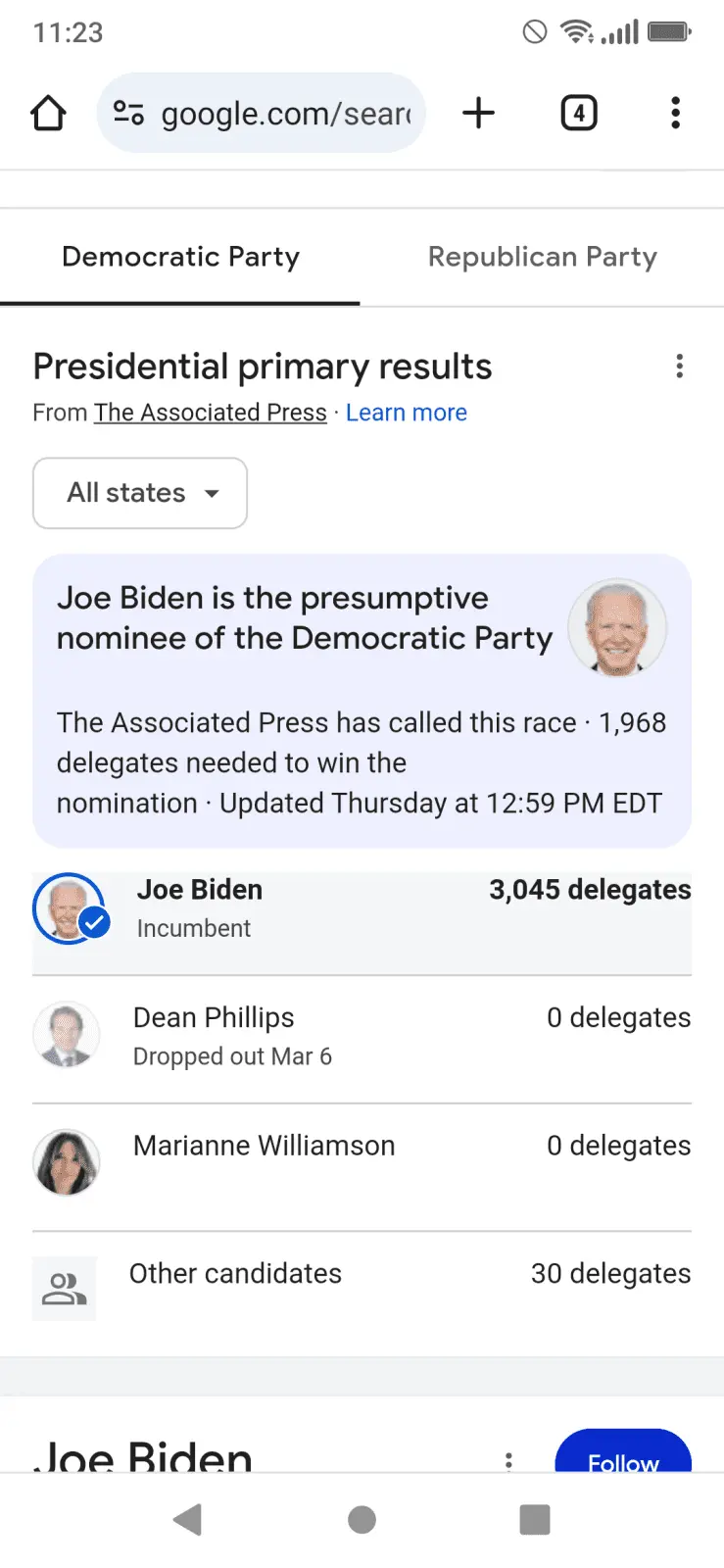Tap the google.com address bar
This screenshot has height=1568, width=724.
(x=284, y=114)
